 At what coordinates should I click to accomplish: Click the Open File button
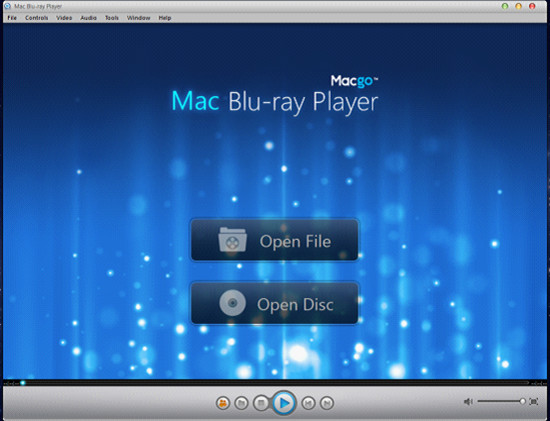[275, 240]
